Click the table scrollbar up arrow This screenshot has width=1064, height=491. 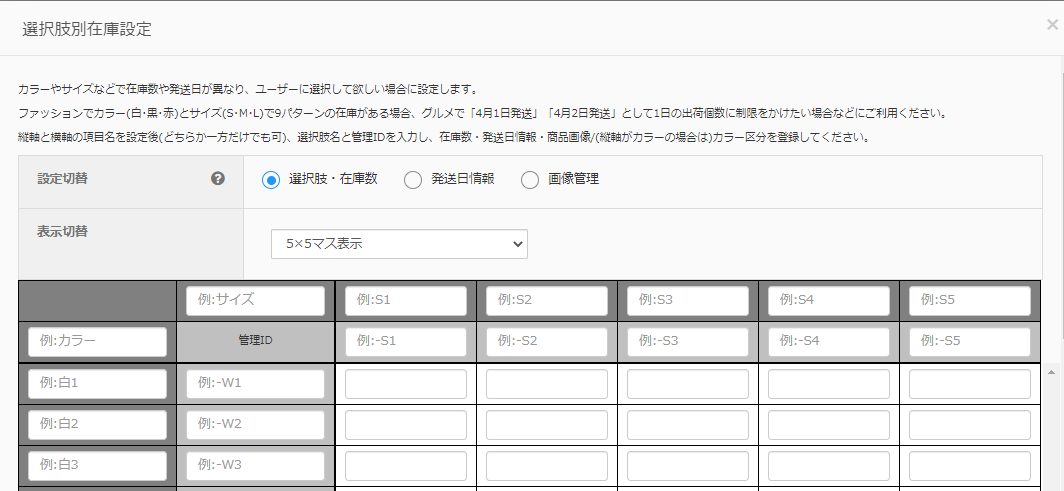pyautogui.click(x=1051, y=372)
